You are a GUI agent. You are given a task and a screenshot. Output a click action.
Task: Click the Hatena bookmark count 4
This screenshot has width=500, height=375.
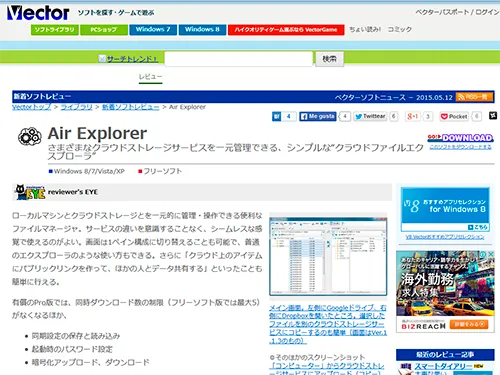(289, 116)
